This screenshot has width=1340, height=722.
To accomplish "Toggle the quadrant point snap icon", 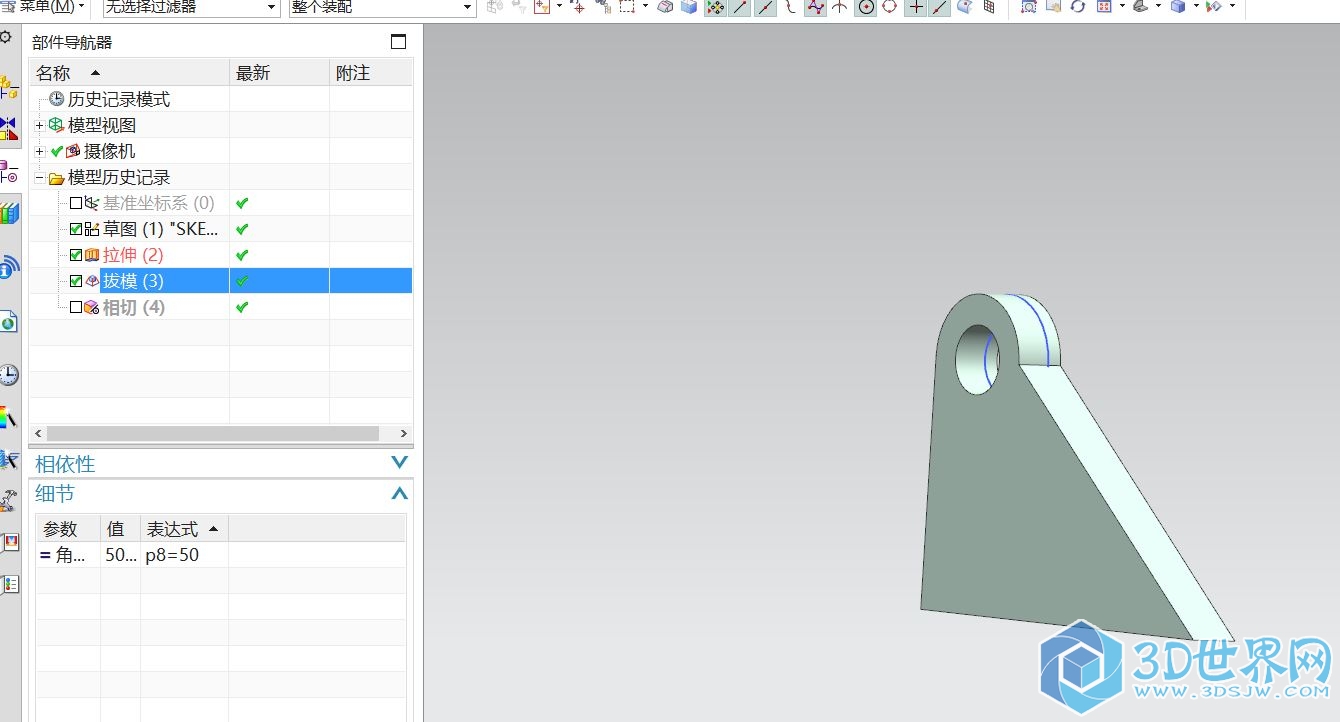I will (x=889, y=7).
